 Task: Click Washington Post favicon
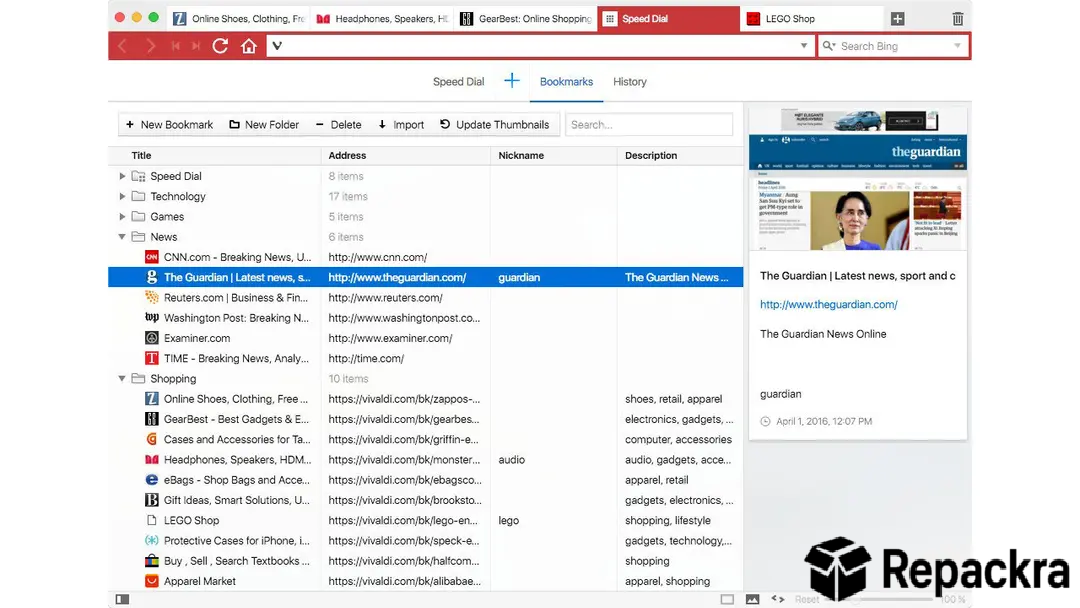click(x=152, y=317)
